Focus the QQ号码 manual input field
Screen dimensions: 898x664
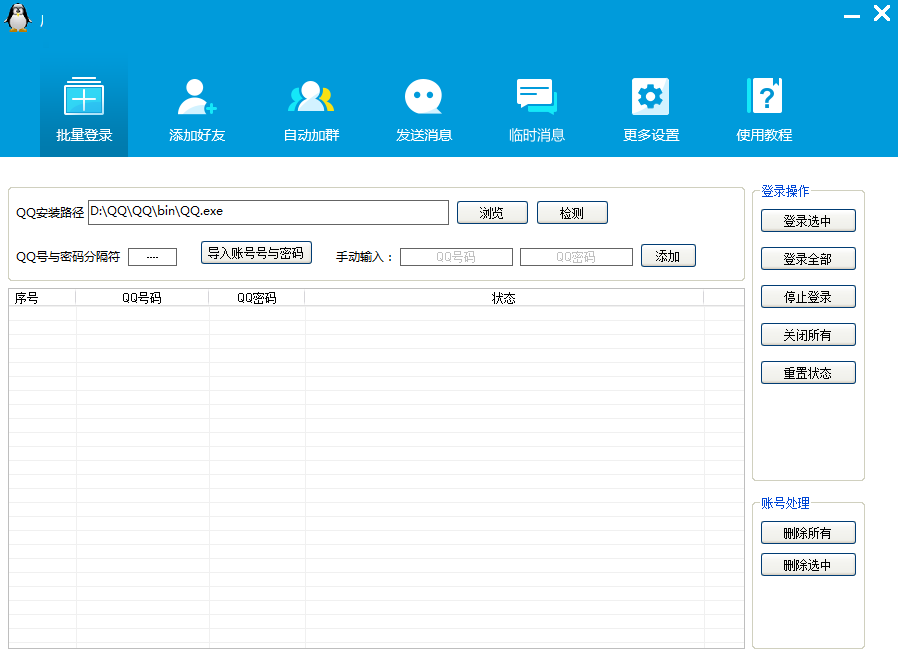pyautogui.click(x=456, y=257)
